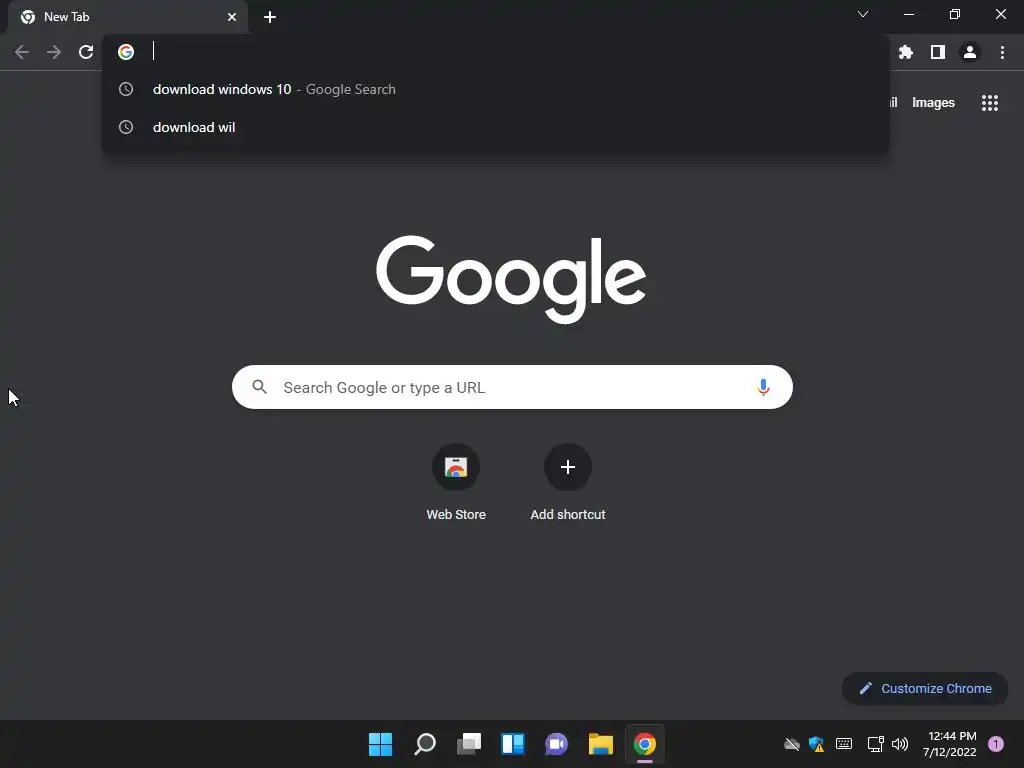
Task: Click the Google search box
Action: [x=512, y=387]
